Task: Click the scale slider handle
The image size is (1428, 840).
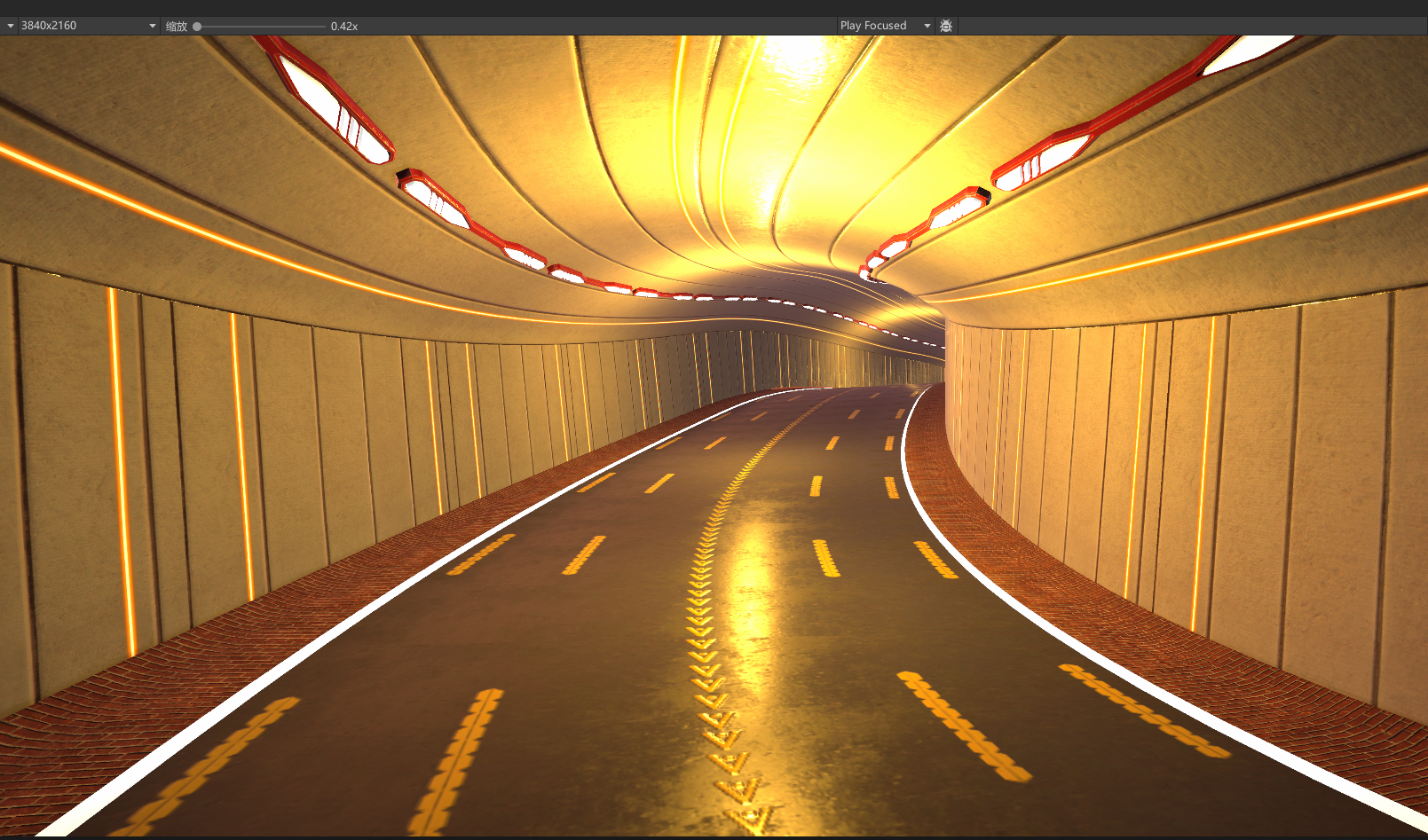Action: coord(197,27)
